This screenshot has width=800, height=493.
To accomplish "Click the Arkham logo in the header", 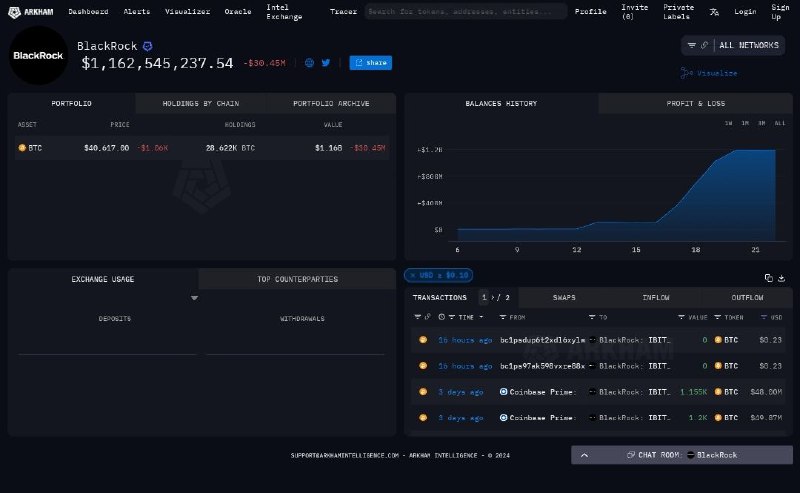I will point(31,12).
